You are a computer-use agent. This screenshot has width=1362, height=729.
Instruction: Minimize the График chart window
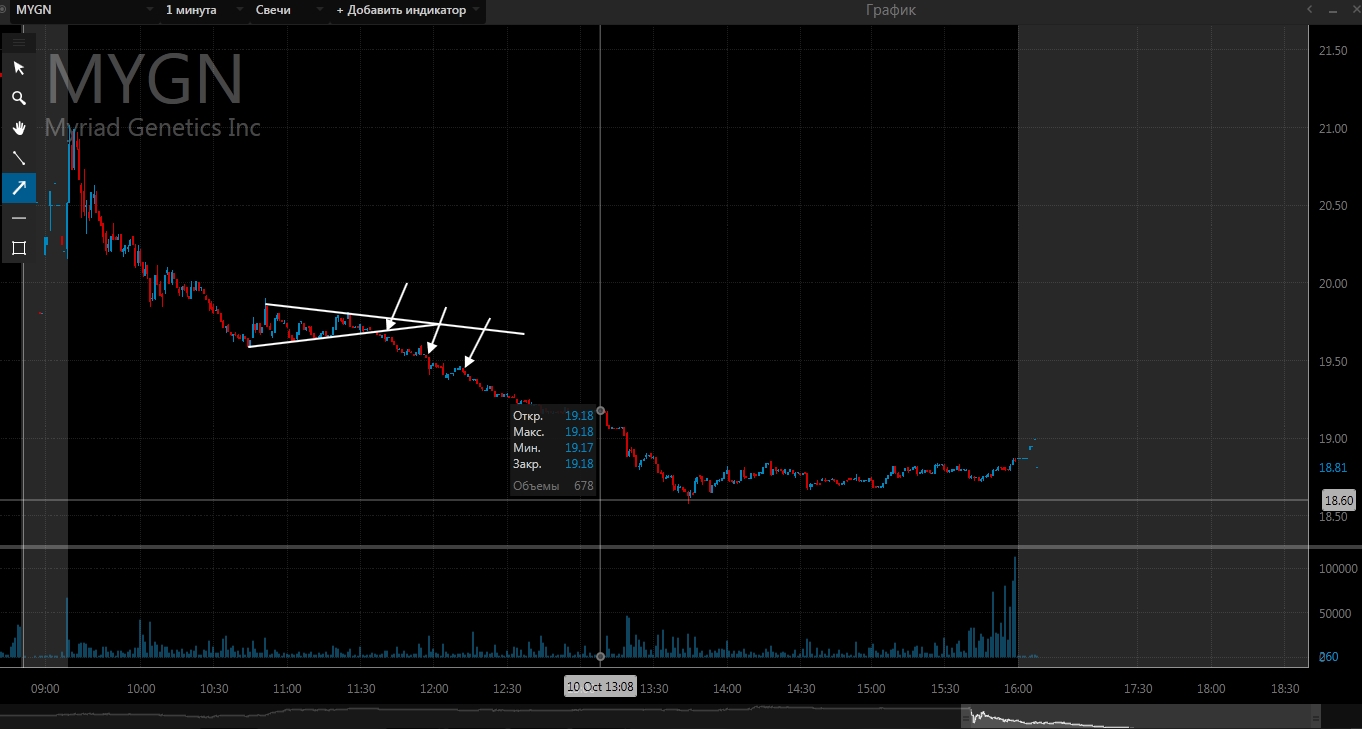pyautogui.click(x=1331, y=10)
